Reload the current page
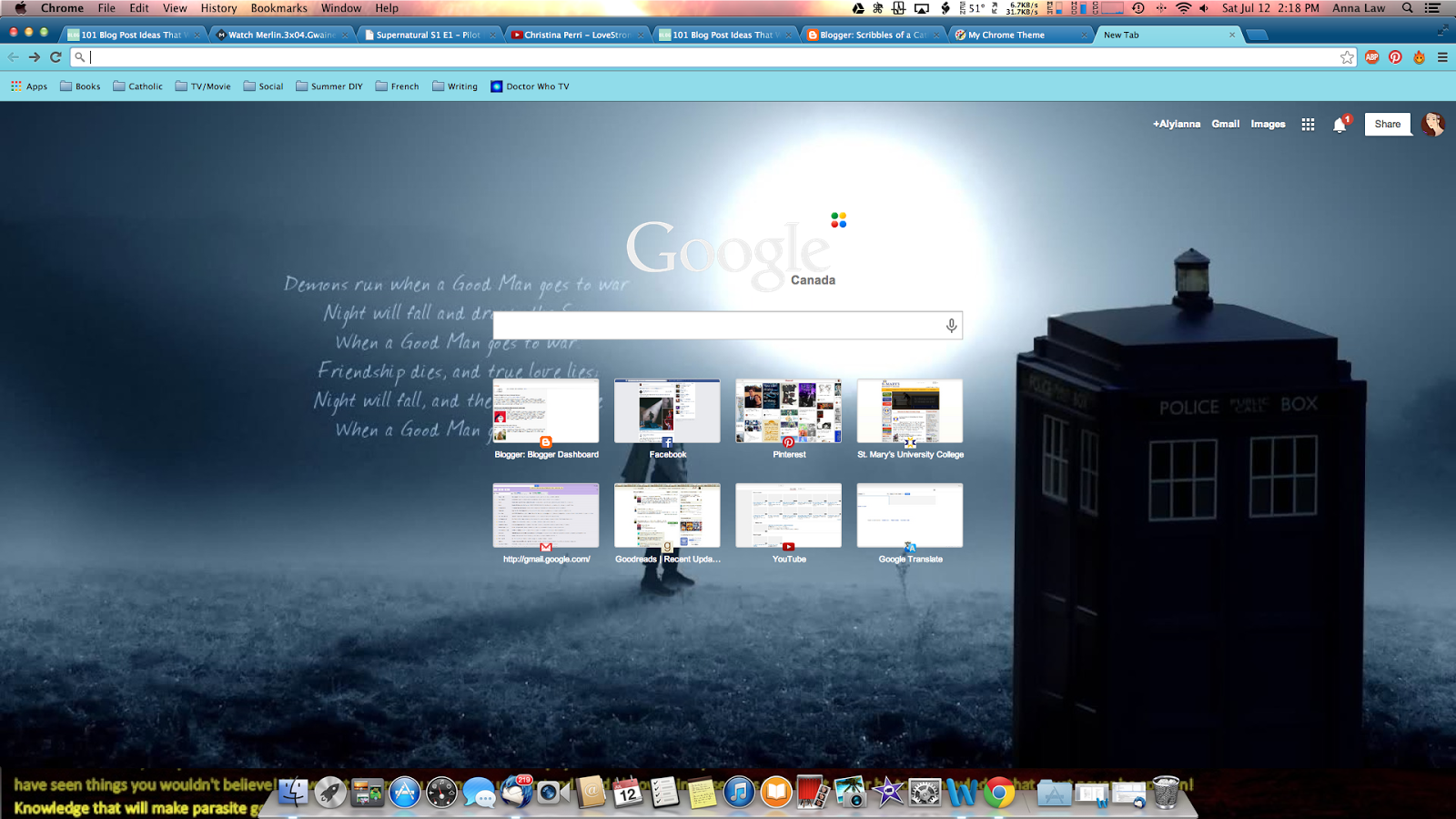Viewport: 1456px width, 819px height. 56,57
